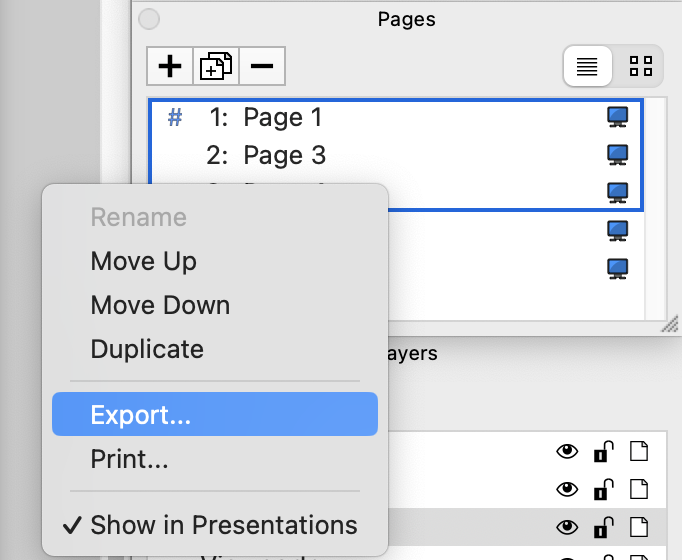Screen dimensions: 682x560
Task: Click the add page plus button
Action: (x=171, y=66)
